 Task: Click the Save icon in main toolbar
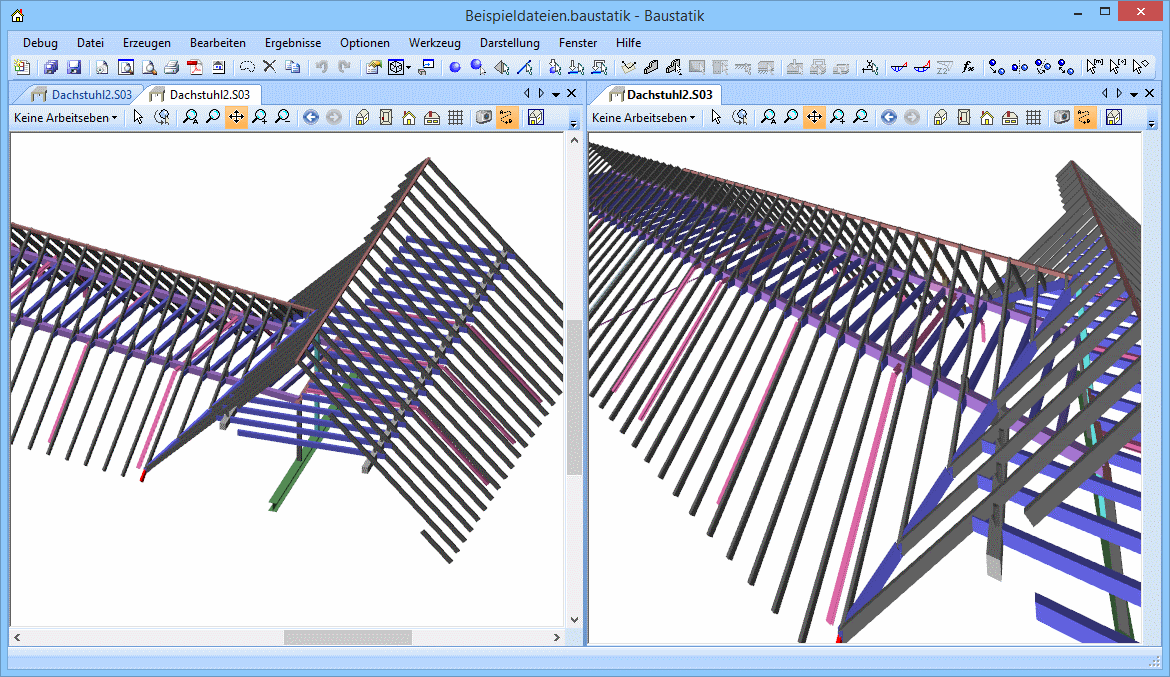pyautogui.click(x=74, y=68)
